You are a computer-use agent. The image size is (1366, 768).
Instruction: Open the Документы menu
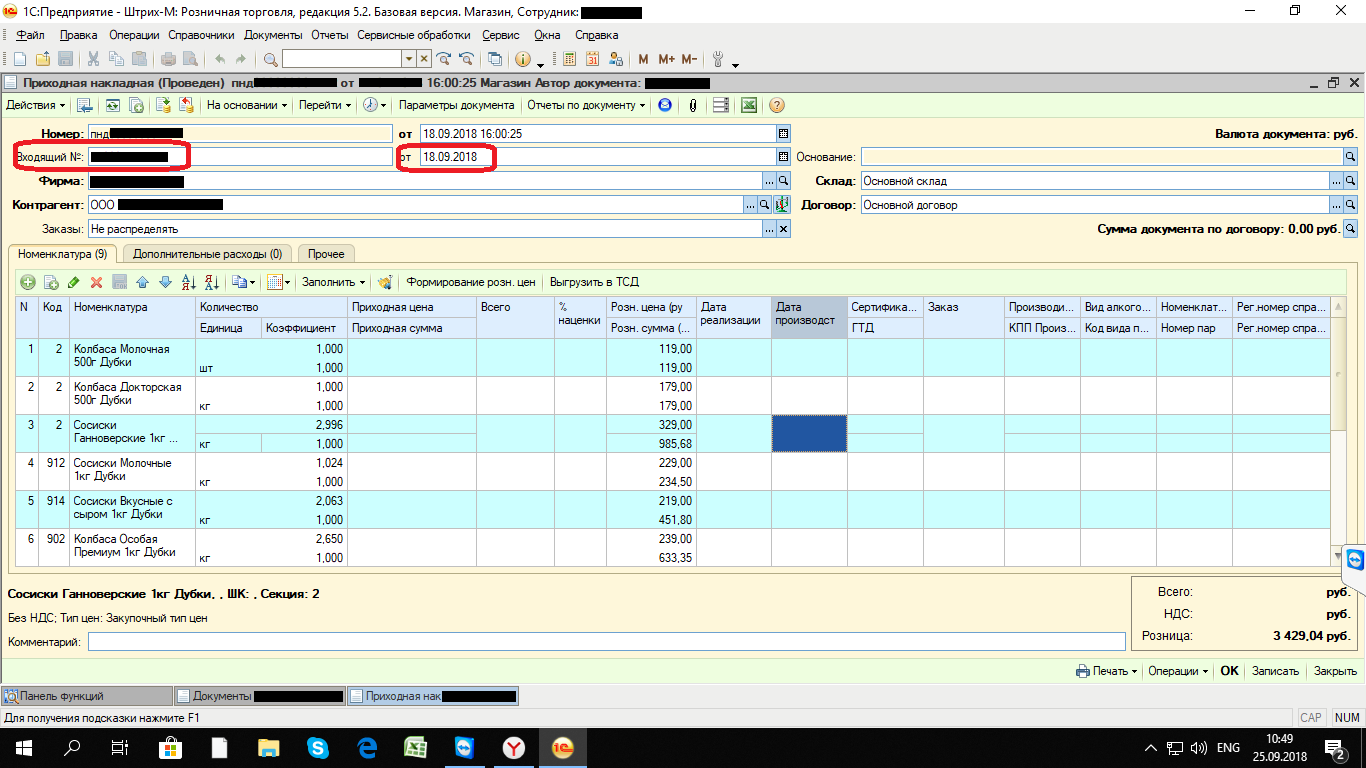tap(273, 35)
